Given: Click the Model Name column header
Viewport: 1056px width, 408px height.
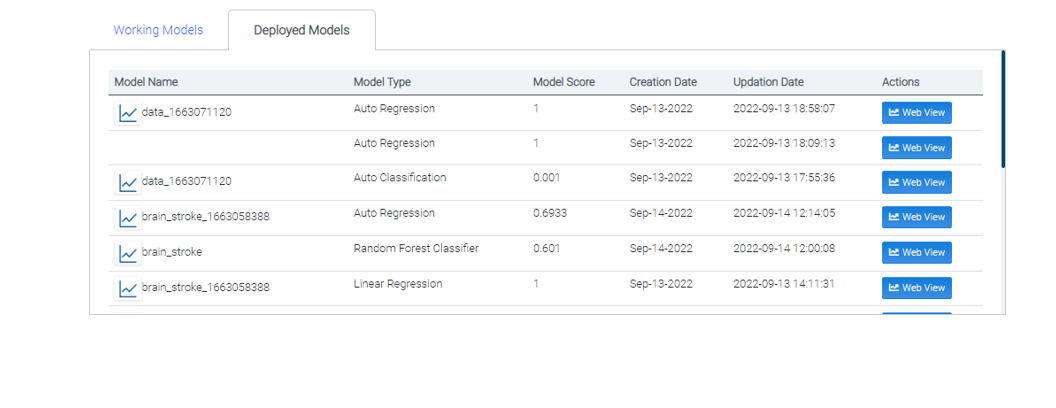Looking at the screenshot, I should click(x=146, y=82).
